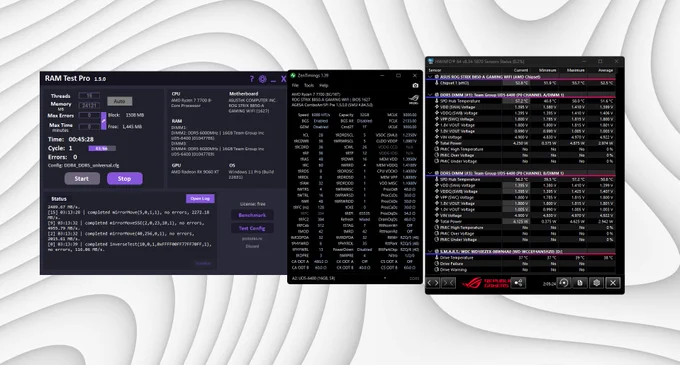Click the Auto button in RAM Test Pro
680x365 pixels.
119,101
